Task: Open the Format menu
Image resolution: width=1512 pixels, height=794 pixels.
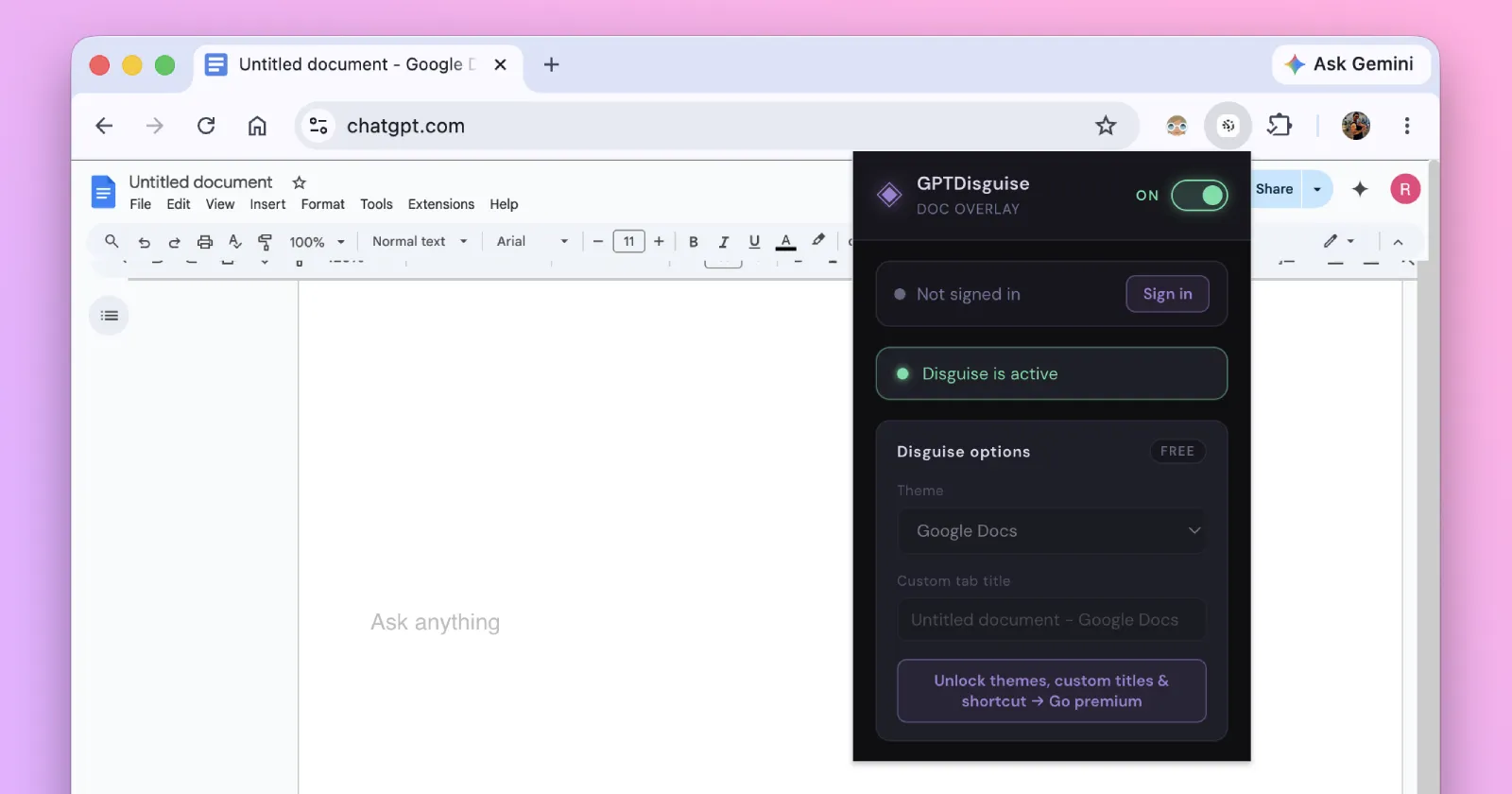Action: 323,204
